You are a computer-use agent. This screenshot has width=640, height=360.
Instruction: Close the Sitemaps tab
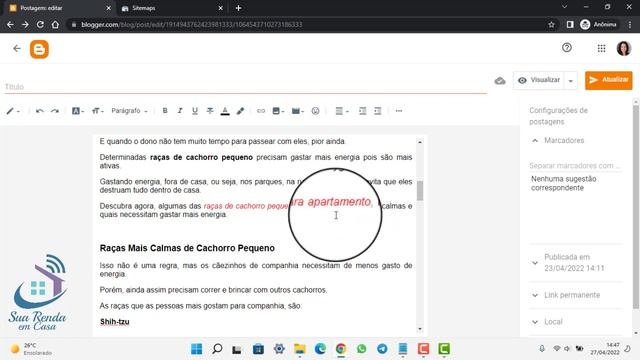click(x=220, y=8)
